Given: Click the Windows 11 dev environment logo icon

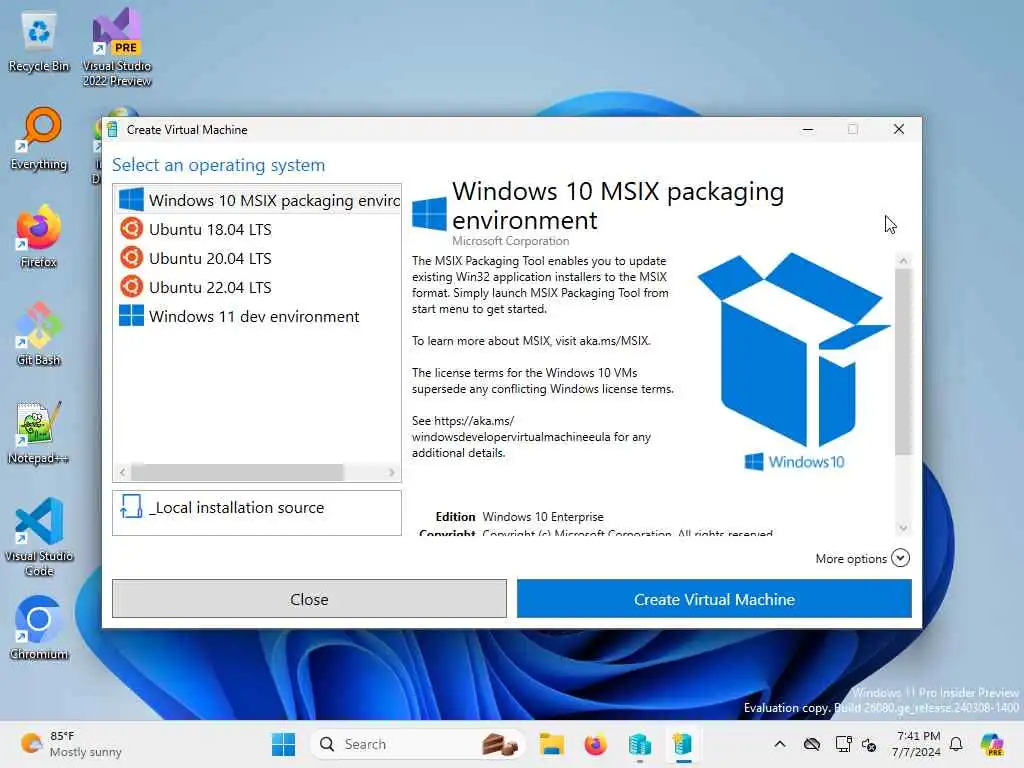Looking at the screenshot, I should pos(131,315).
